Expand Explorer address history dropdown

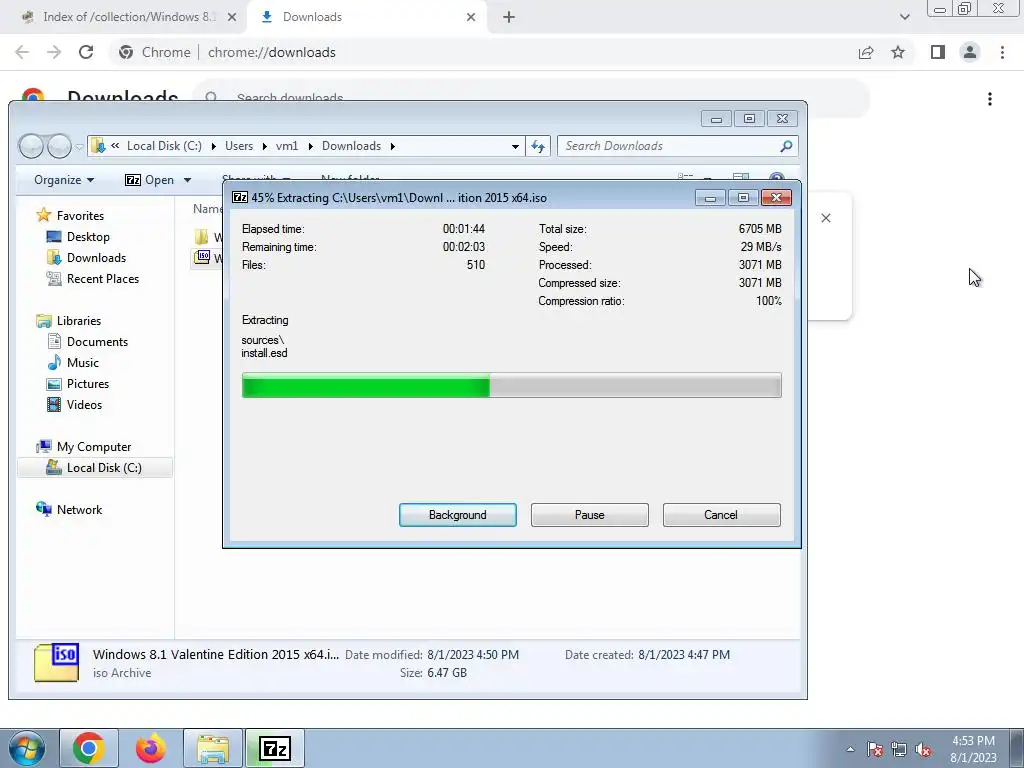pos(515,146)
